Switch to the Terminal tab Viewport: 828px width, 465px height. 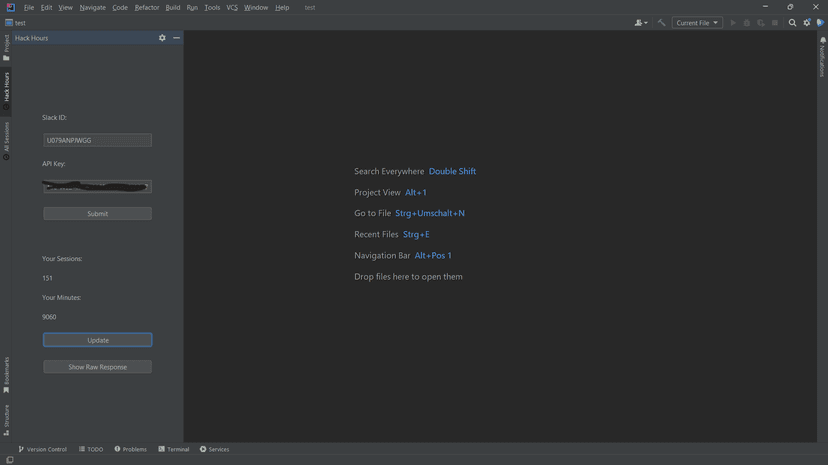click(x=174, y=449)
